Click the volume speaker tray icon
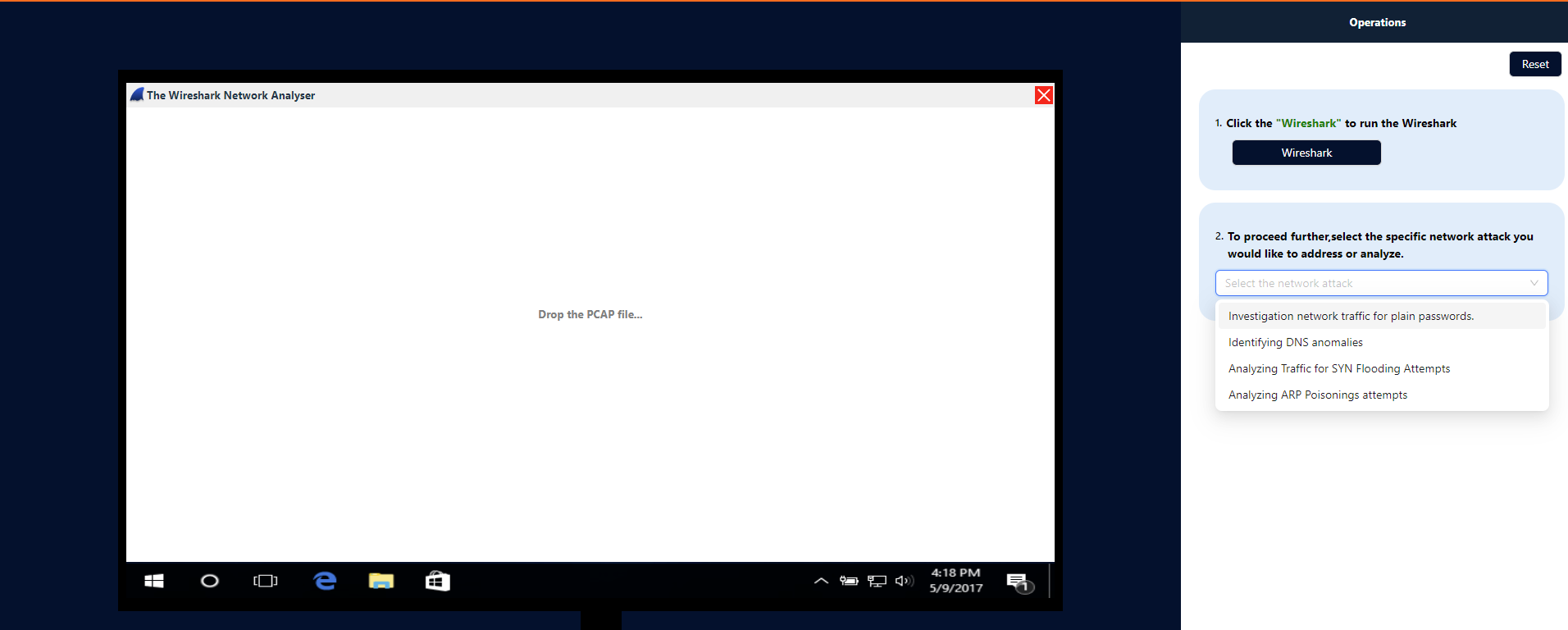Viewport: 1568px width, 630px height. coord(904,581)
